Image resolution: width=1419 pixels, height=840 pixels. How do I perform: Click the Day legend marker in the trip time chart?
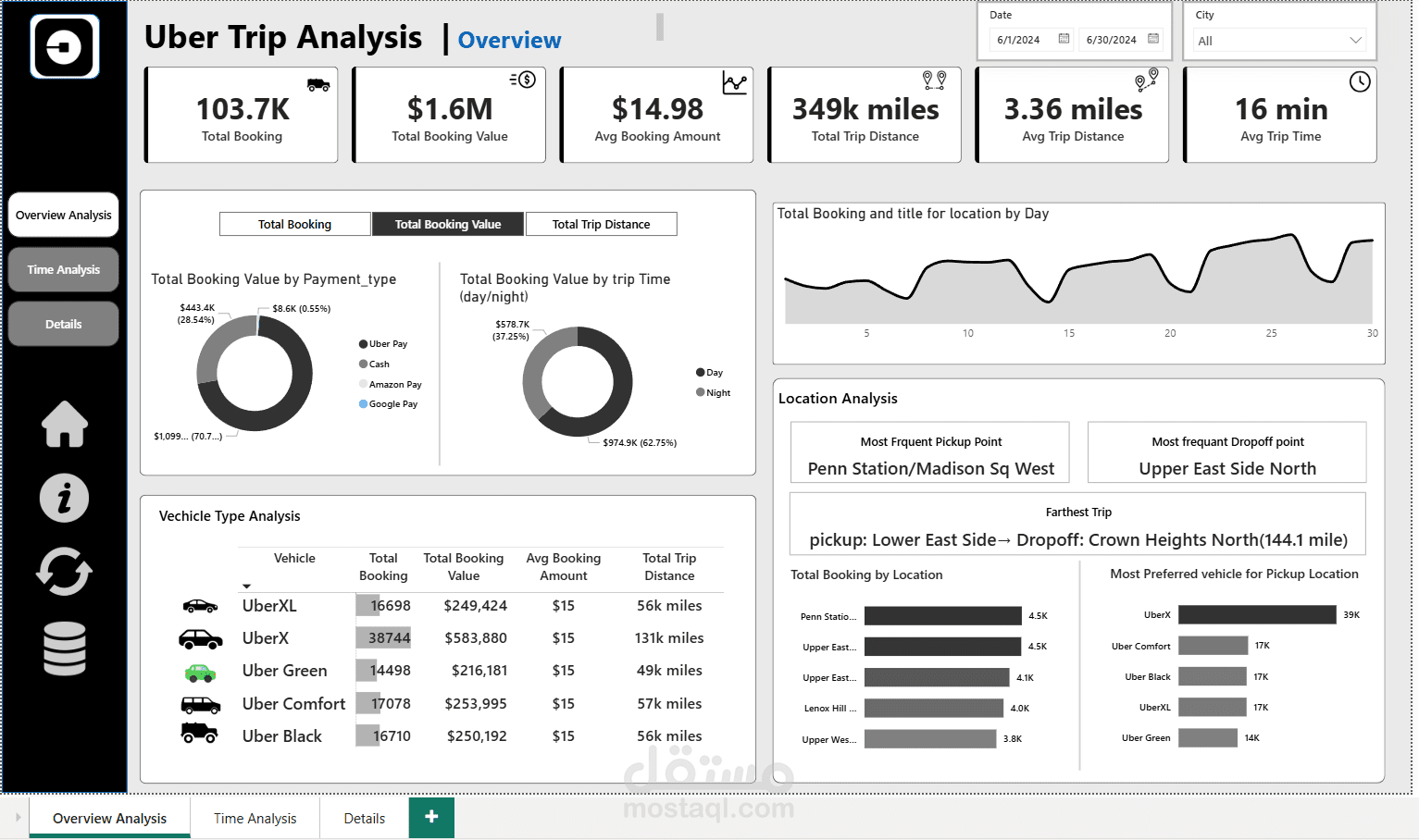click(701, 373)
